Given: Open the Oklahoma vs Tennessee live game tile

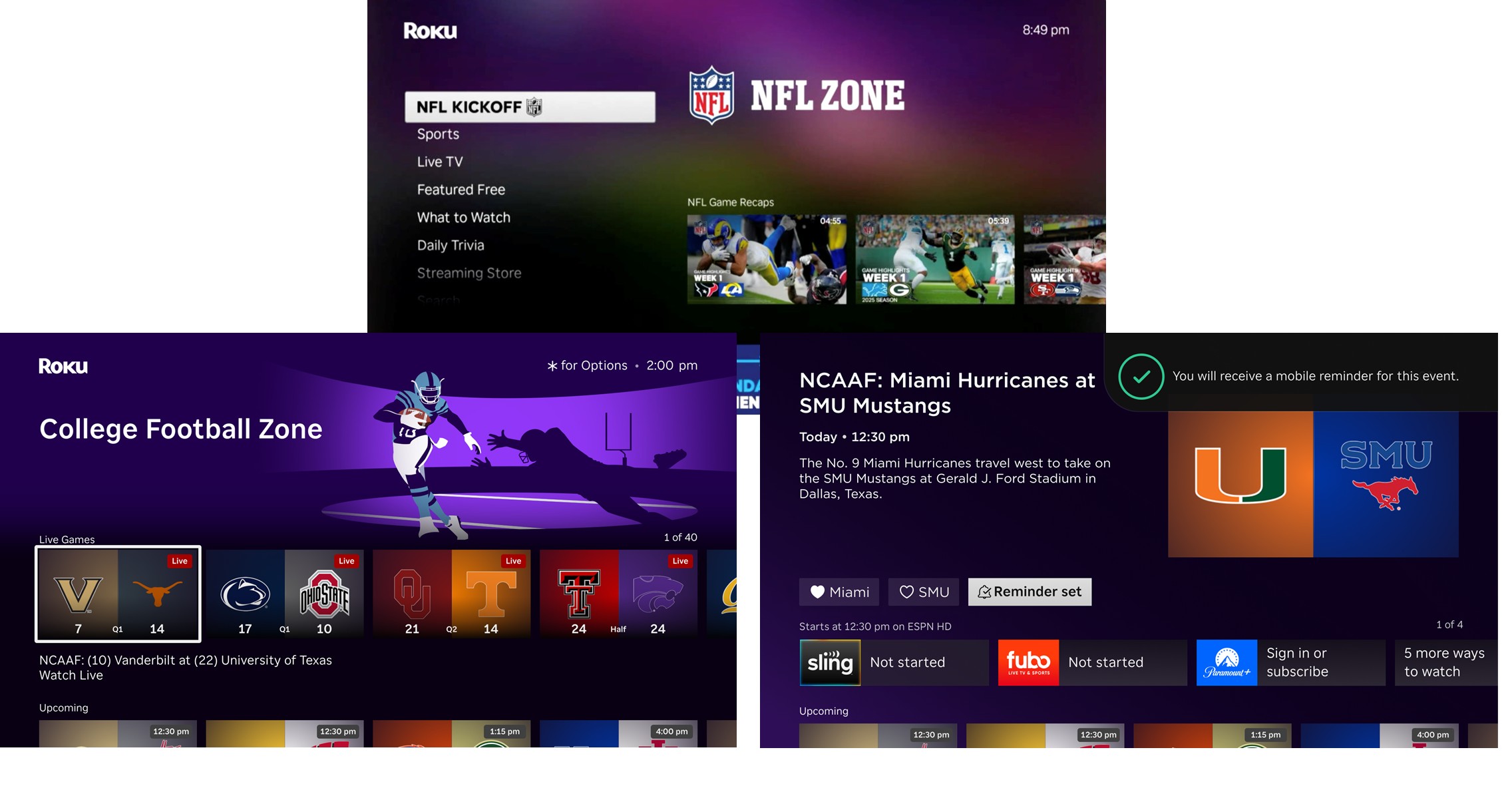Looking at the screenshot, I should click(x=452, y=594).
